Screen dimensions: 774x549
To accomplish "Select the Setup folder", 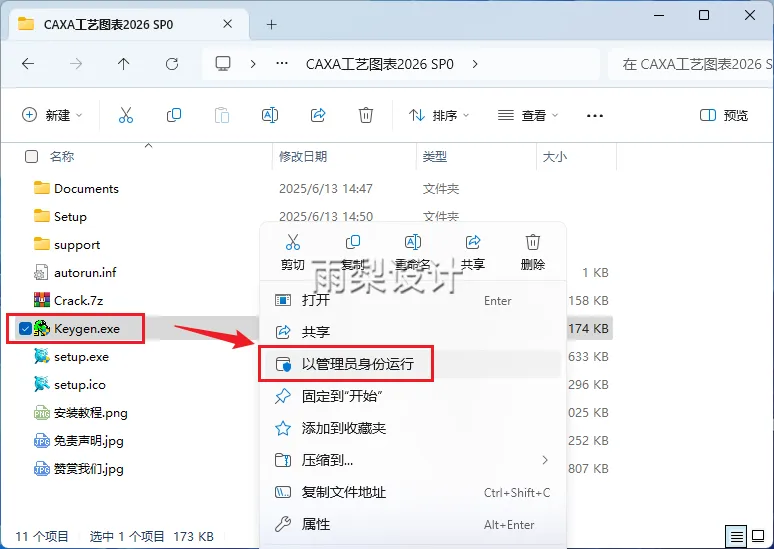I will [x=70, y=217].
